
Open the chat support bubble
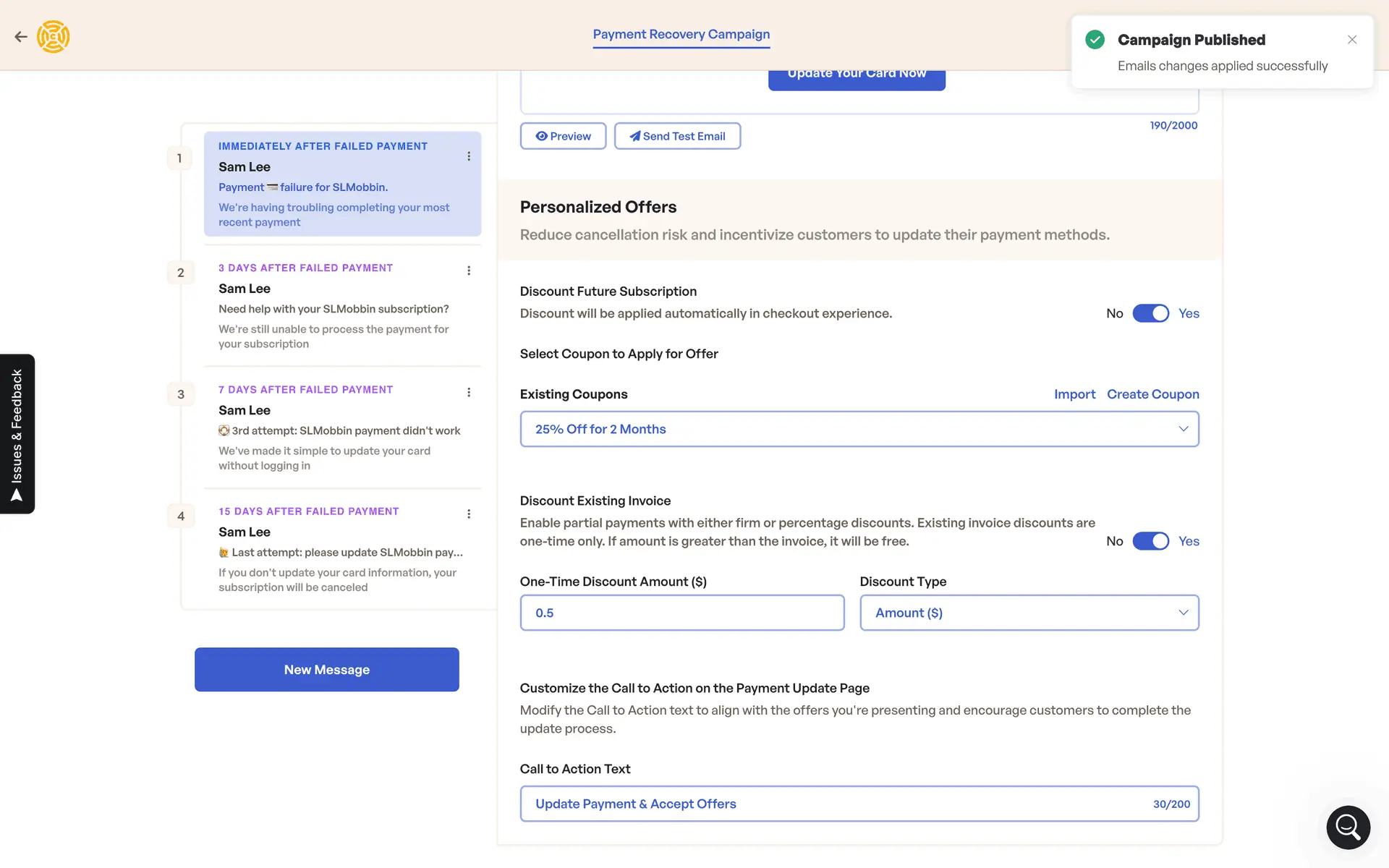1348,827
